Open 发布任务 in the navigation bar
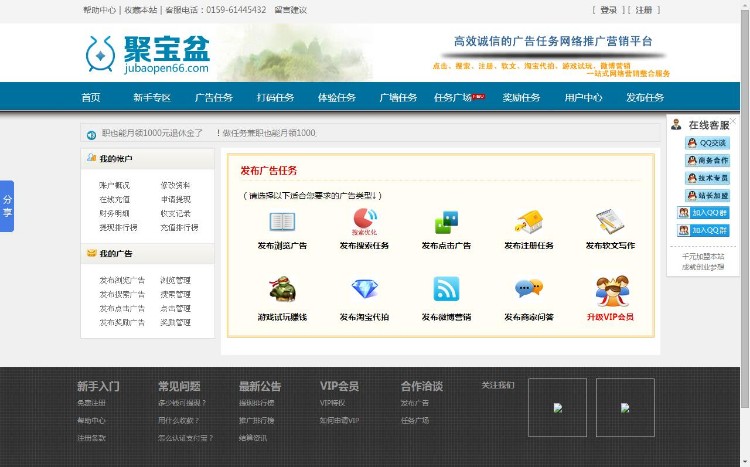Viewport: 750px width, 467px height. pyautogui.click(x=645, y=98)
